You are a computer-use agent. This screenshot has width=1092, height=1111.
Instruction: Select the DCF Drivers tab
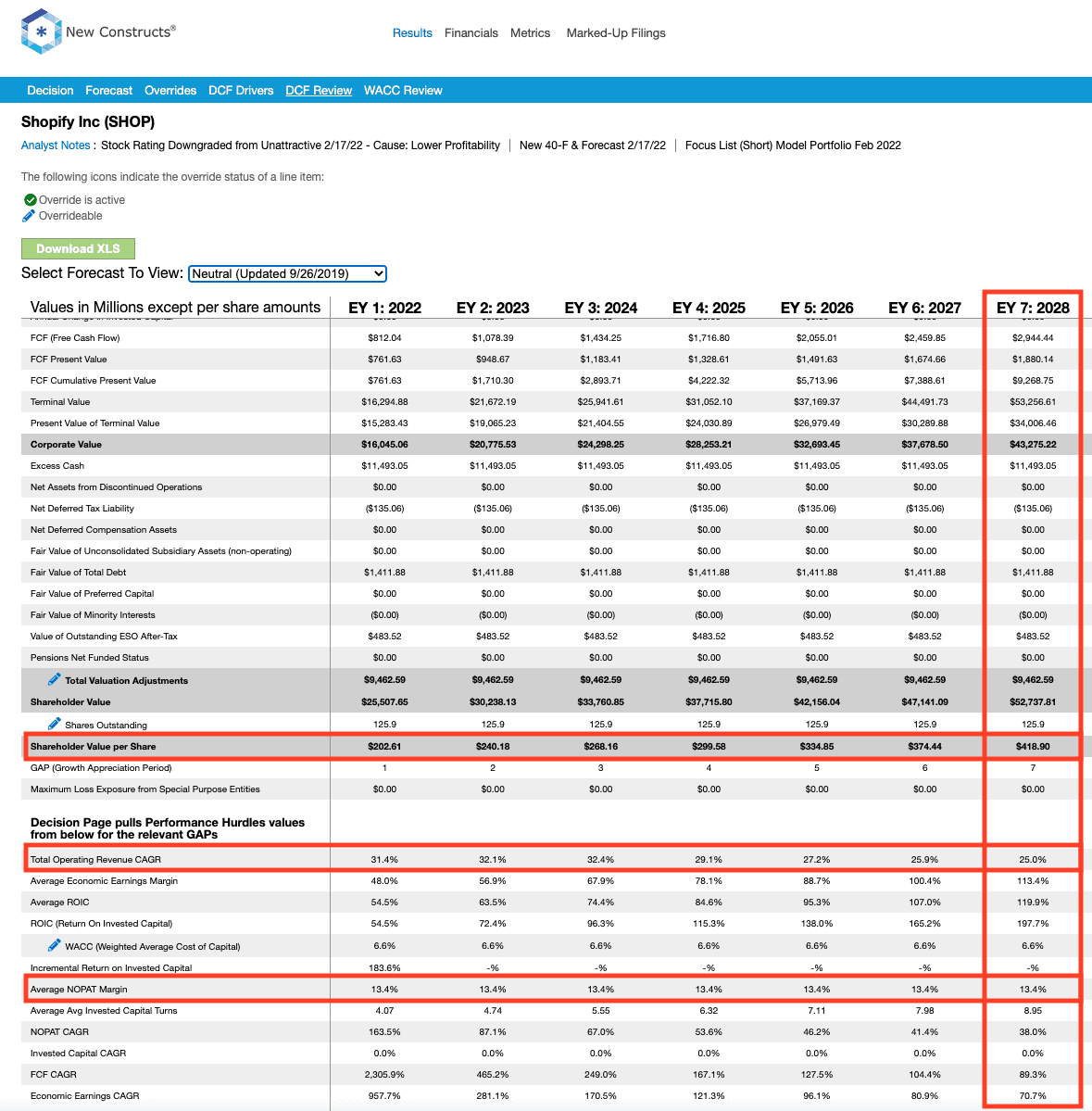(241, 90)
